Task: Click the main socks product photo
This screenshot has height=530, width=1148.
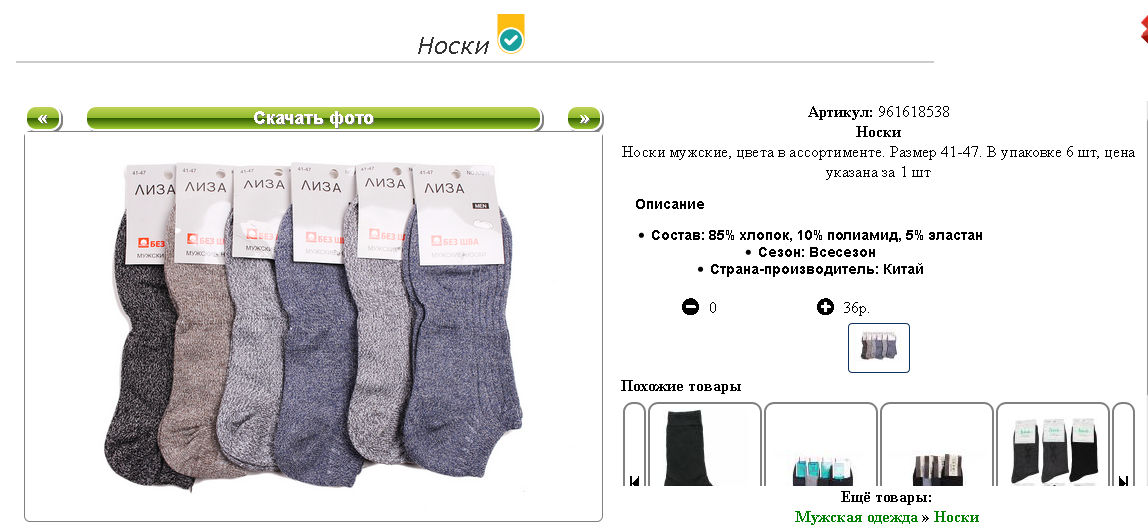Action: tap(313, 326)
